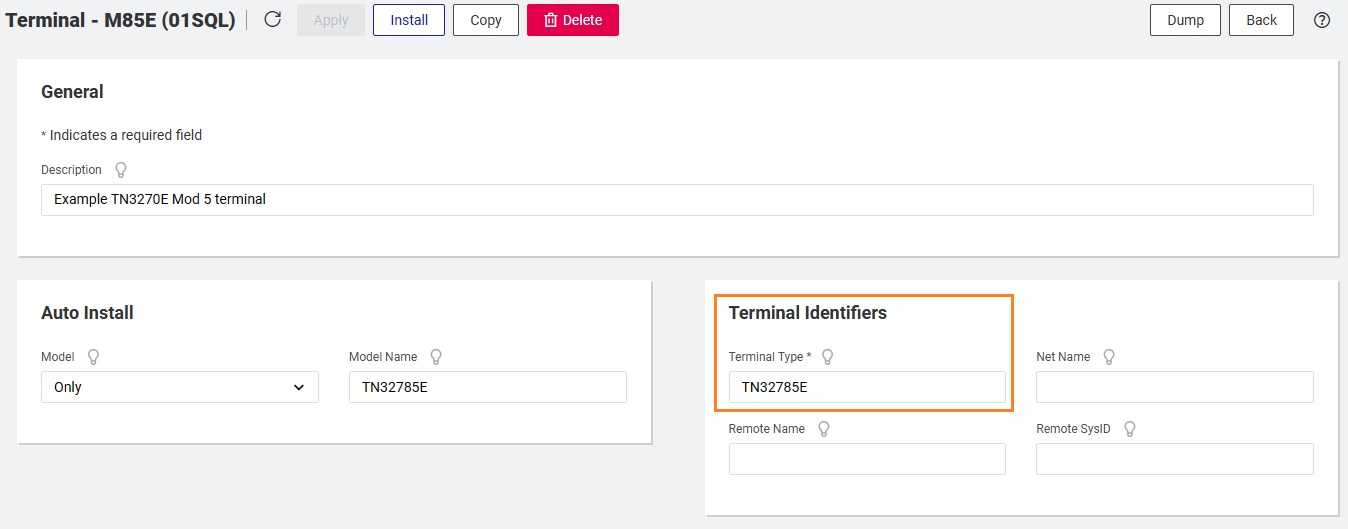This screenshot has height=529, width=1348.
Task: Show the Terminal Type lightbulb hint
Action: [x=827, y=357]
